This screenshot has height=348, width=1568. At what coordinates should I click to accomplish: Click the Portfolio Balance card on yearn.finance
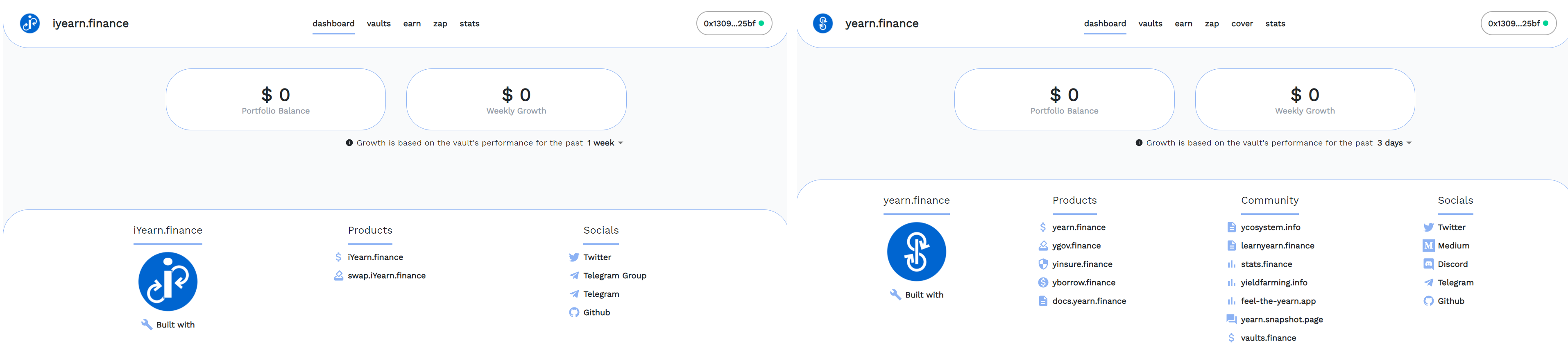[1064, 99]
